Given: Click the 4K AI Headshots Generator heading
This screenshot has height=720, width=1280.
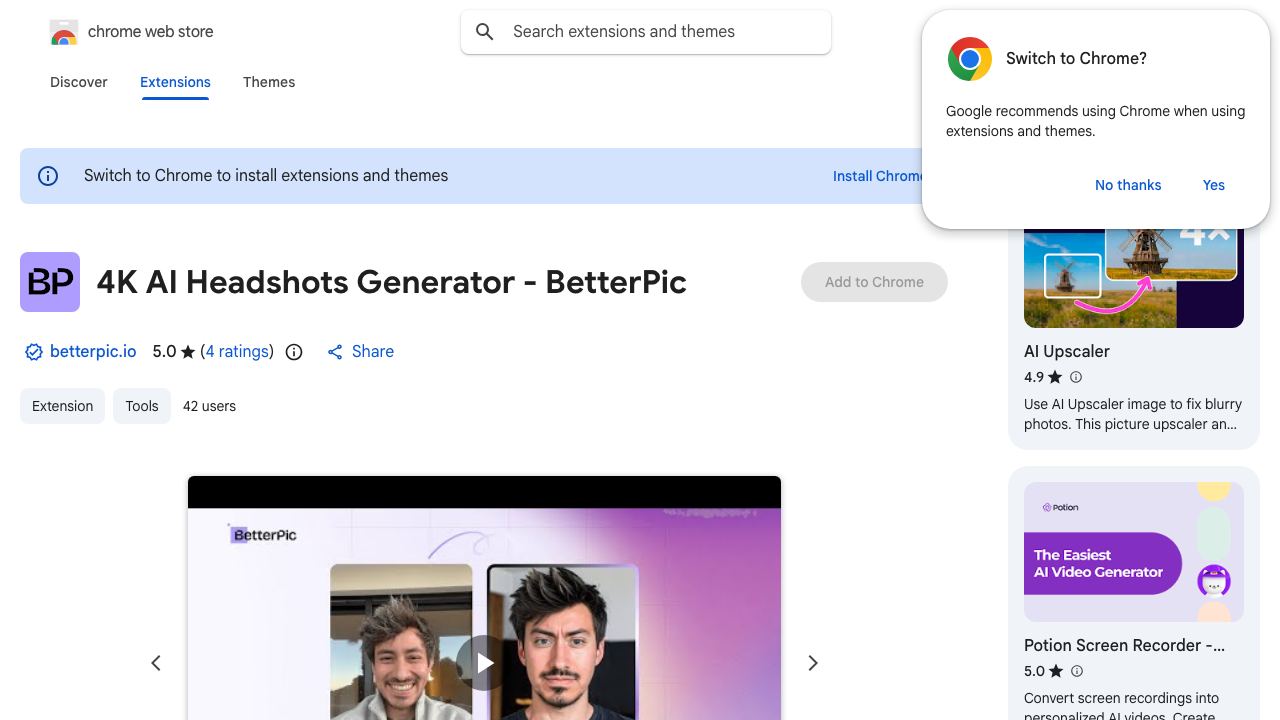Looking at the screenshot, I should tap(392, 282).
